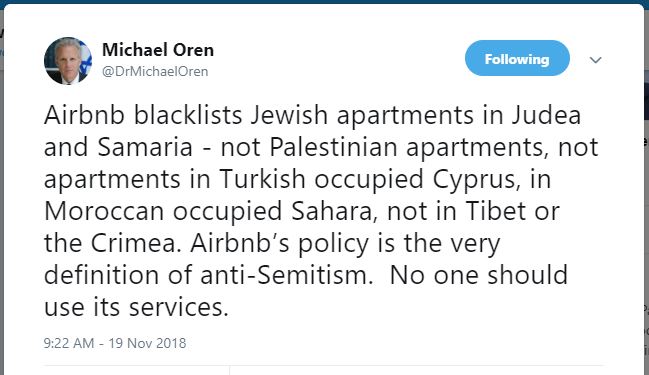The image size is (649, 375).
Task: Click the word Sahara in the tweet
Action: tap(334, 211)
